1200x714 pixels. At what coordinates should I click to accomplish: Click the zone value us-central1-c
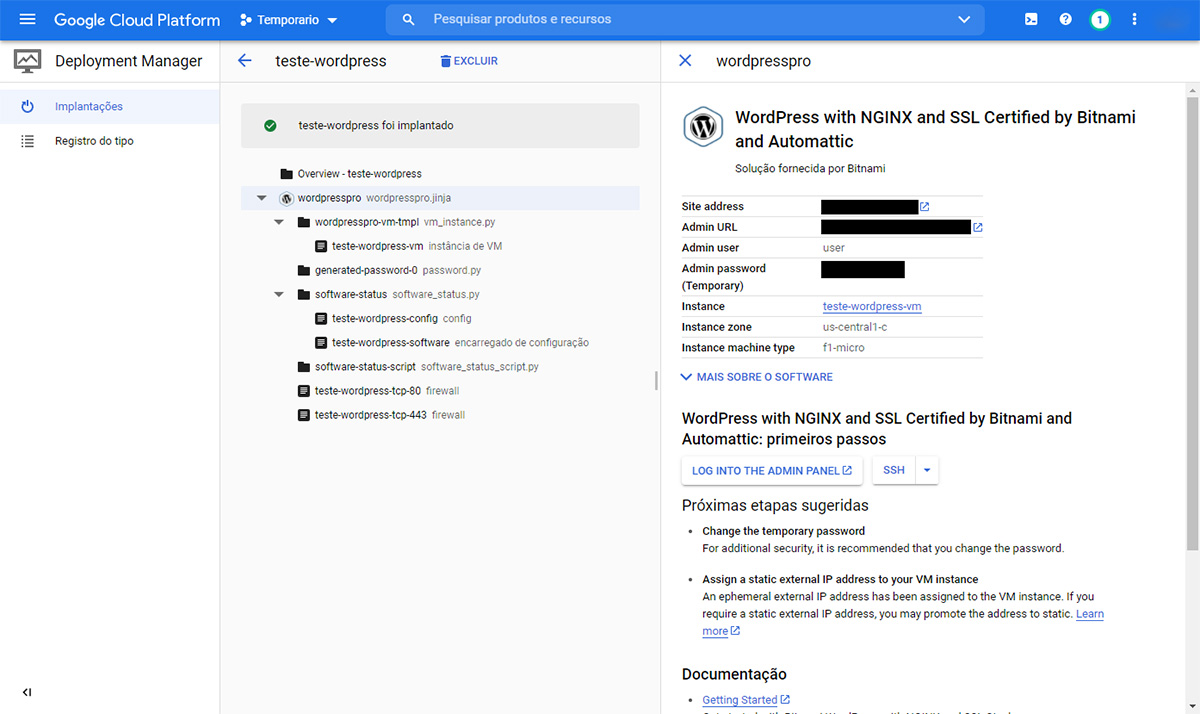[855, 328]
